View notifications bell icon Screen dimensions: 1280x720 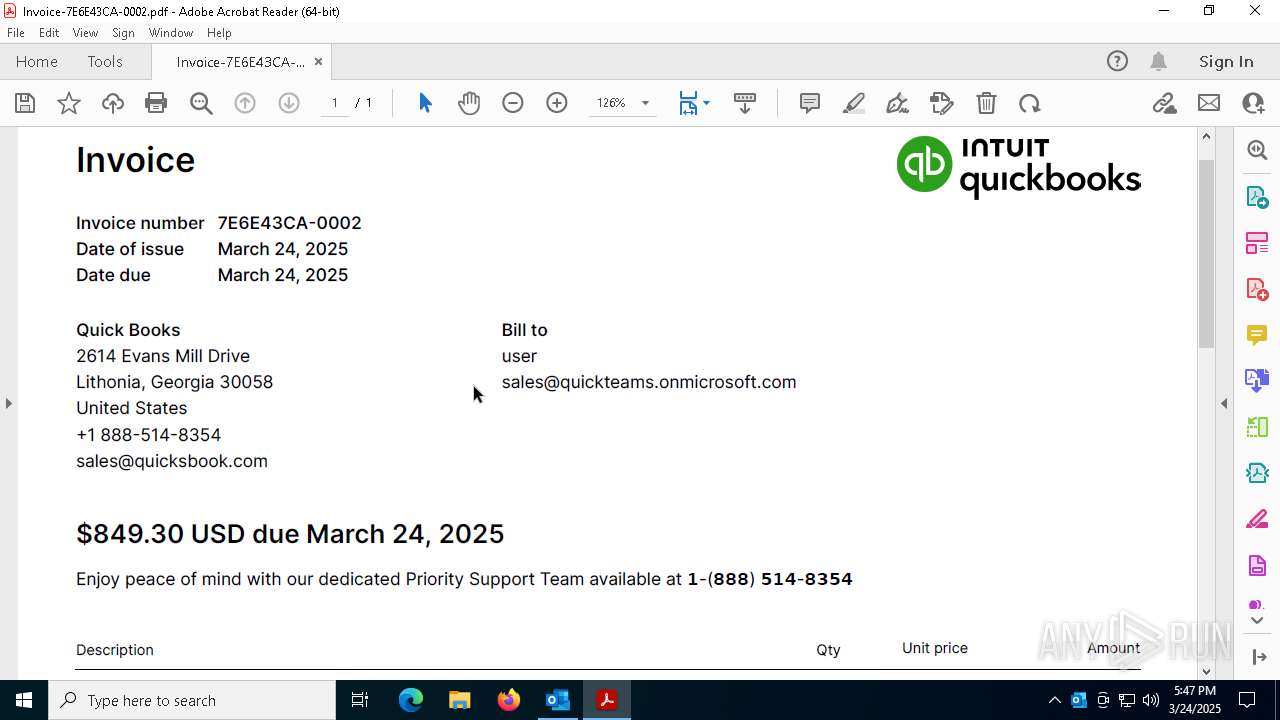coord(1159,61)
